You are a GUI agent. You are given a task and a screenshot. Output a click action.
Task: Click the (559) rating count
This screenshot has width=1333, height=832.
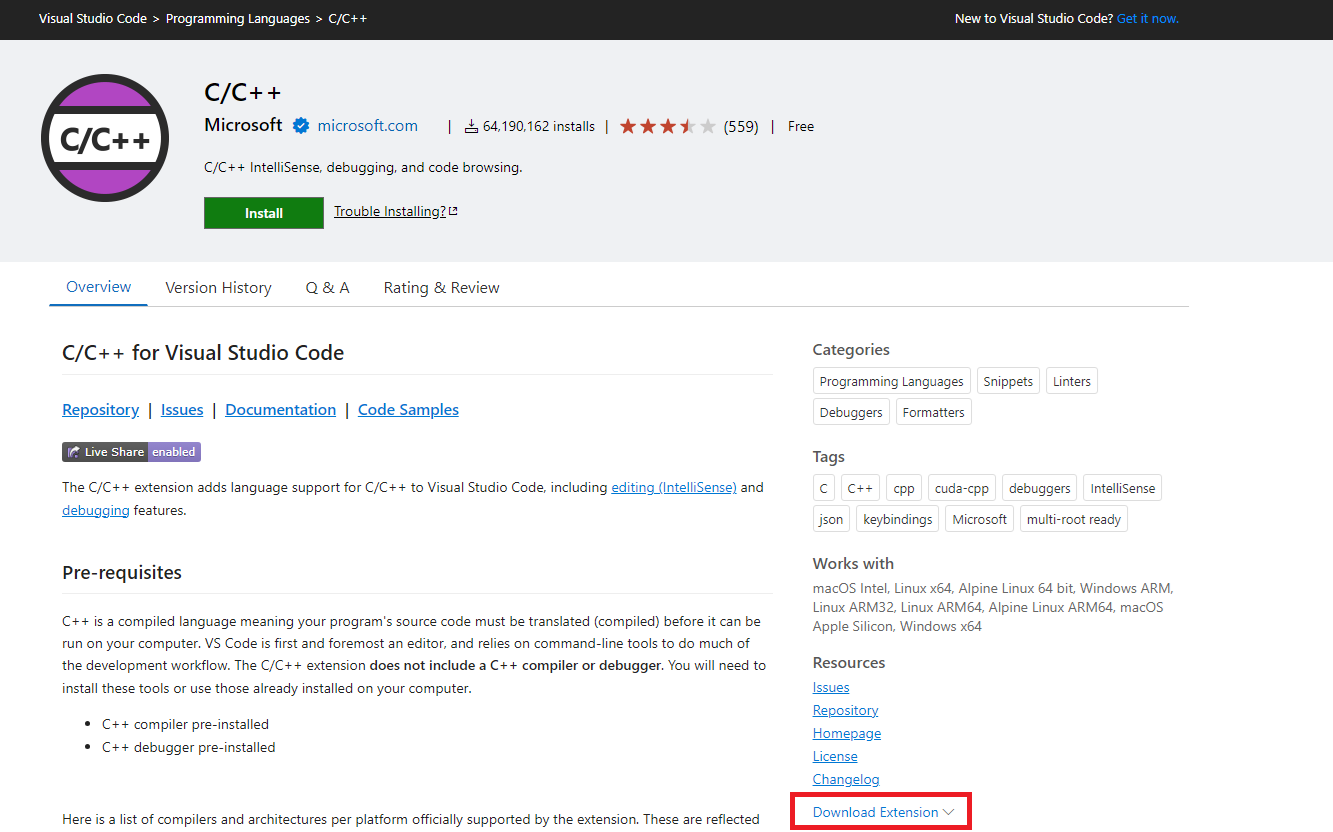(x=741, y=127)
